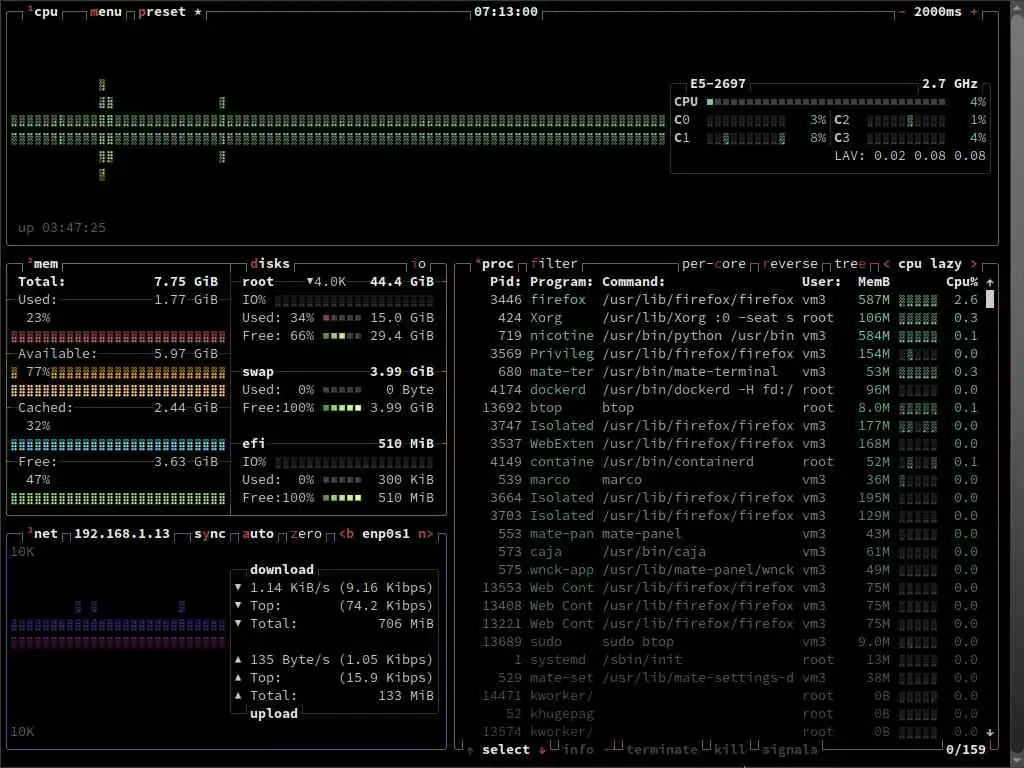1024x768 pixels.
Task: Open the process filter field
Action: coord(554,264)
